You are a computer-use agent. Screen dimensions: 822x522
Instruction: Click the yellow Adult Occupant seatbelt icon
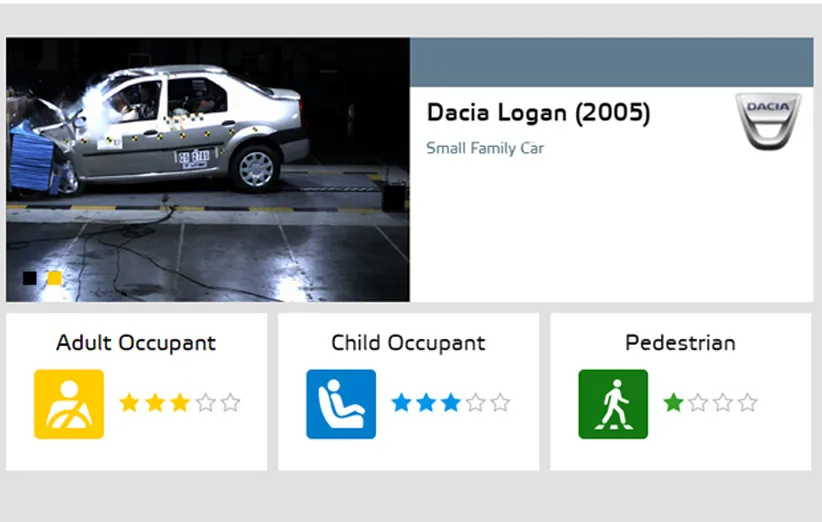tap(68, 404)
